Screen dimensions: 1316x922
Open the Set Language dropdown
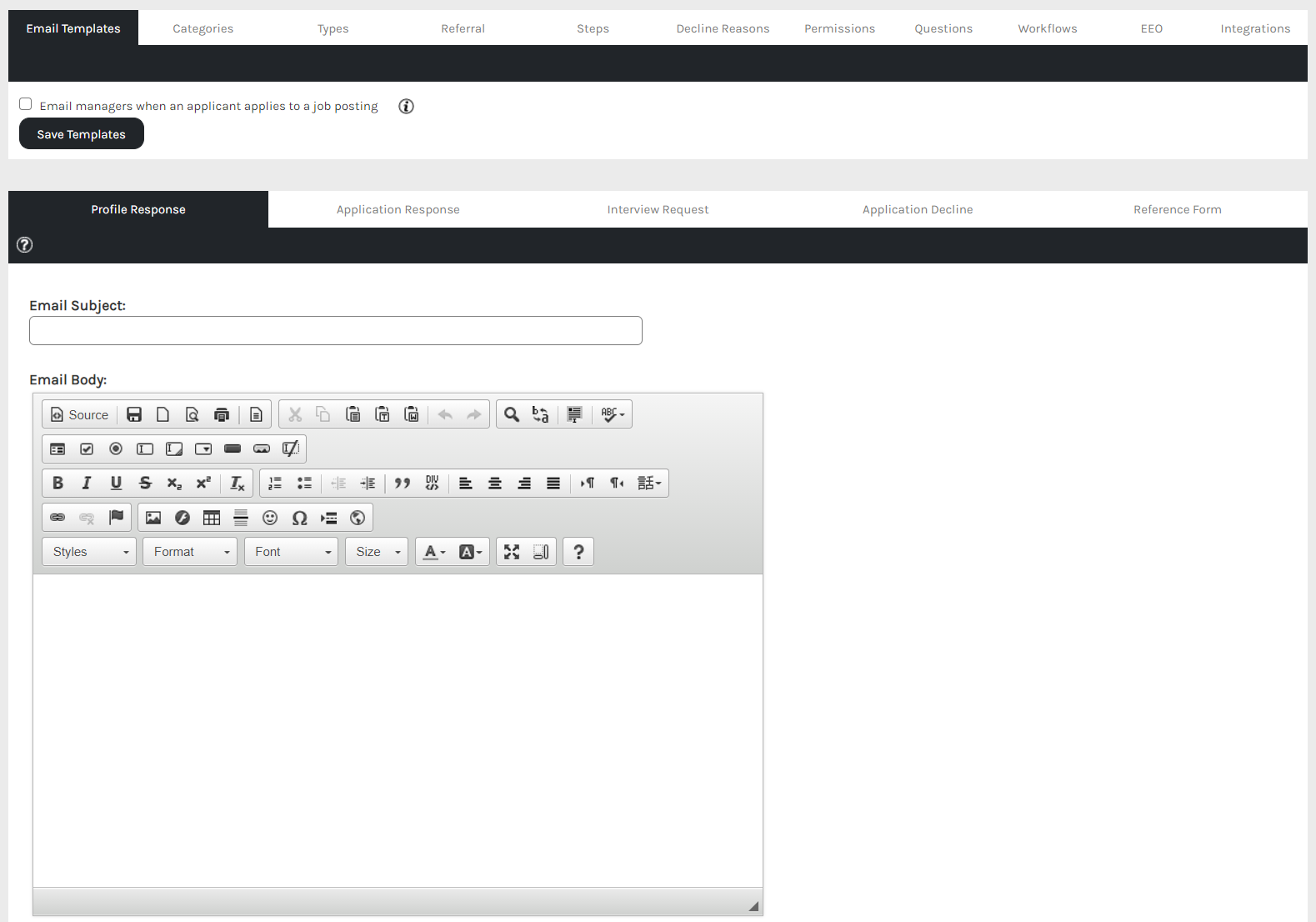649,483
